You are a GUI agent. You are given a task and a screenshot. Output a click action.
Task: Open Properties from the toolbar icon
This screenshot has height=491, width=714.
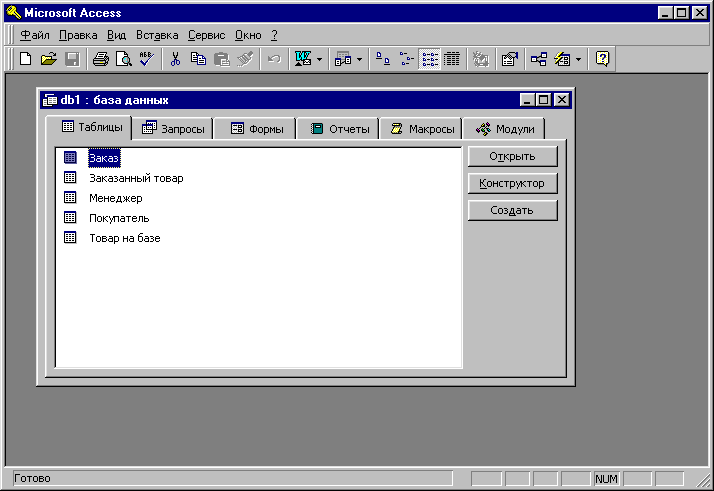coord(510,59)
